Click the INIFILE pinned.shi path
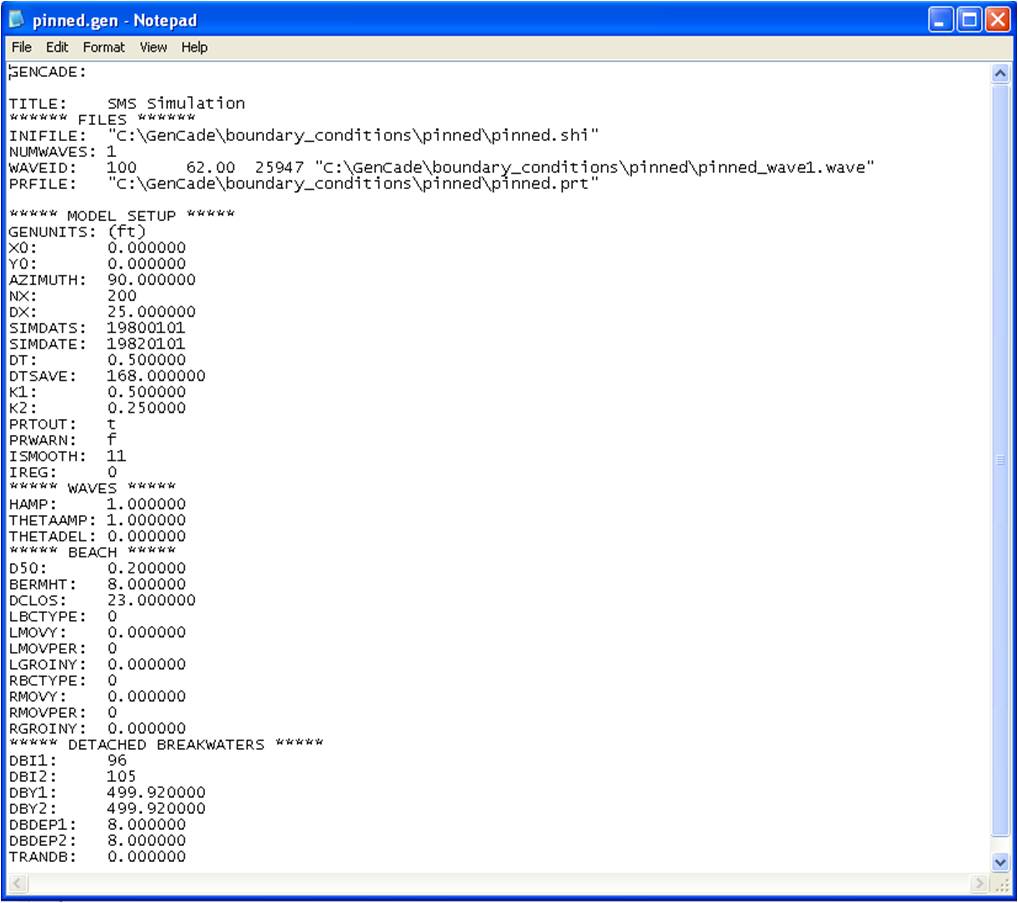This screenshot has width=1018, height=903. [353, 136]
